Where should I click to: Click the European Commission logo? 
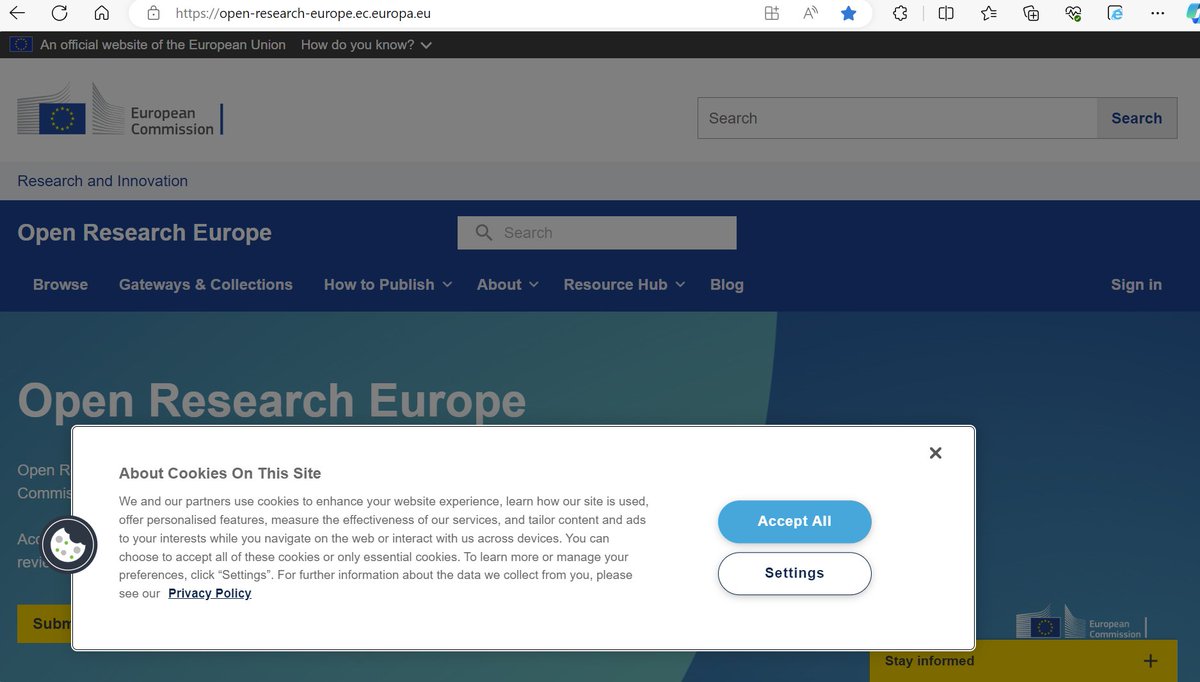(120, 109)
